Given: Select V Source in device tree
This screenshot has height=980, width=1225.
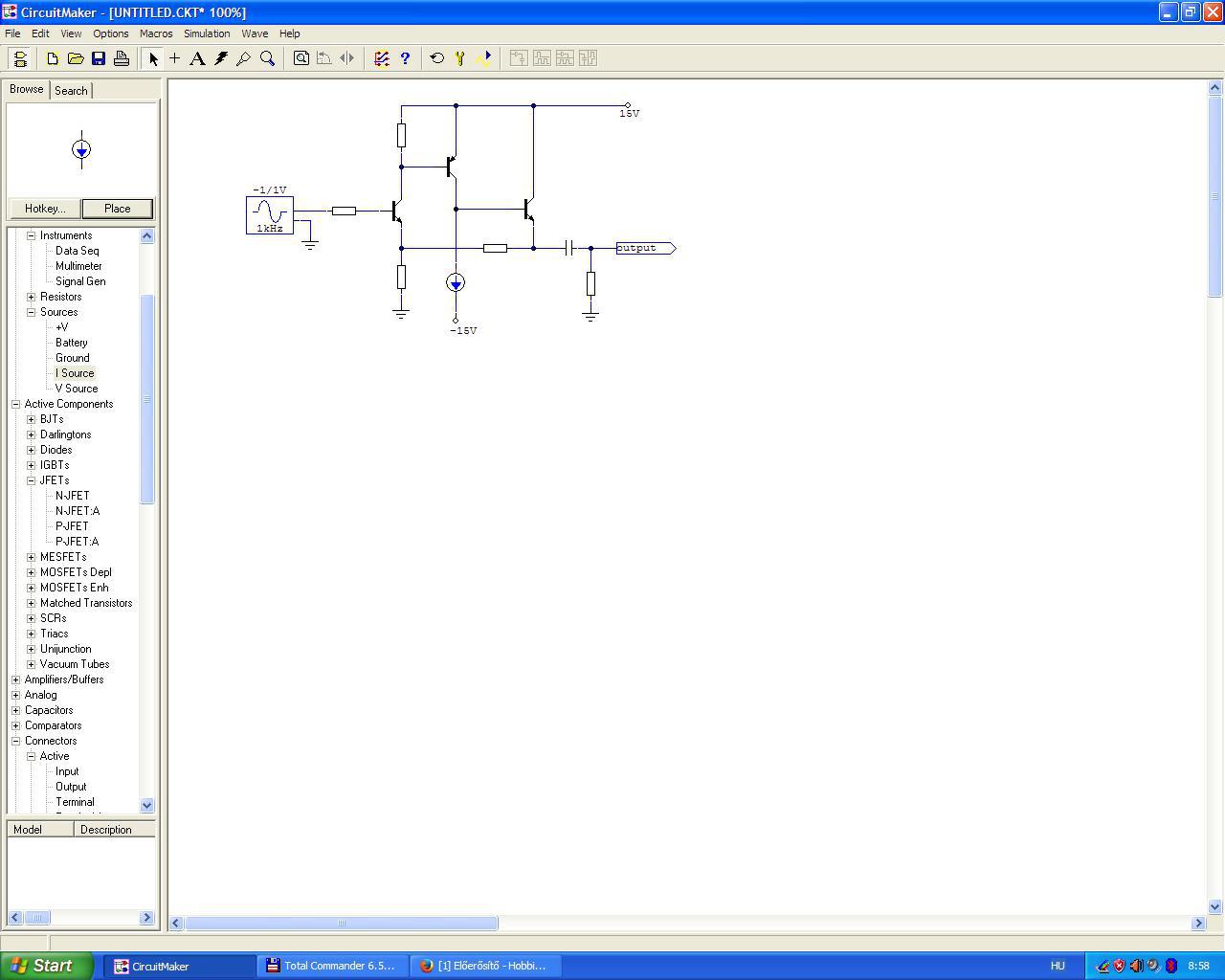Looking at the screenshot, I should pos(77,389).
